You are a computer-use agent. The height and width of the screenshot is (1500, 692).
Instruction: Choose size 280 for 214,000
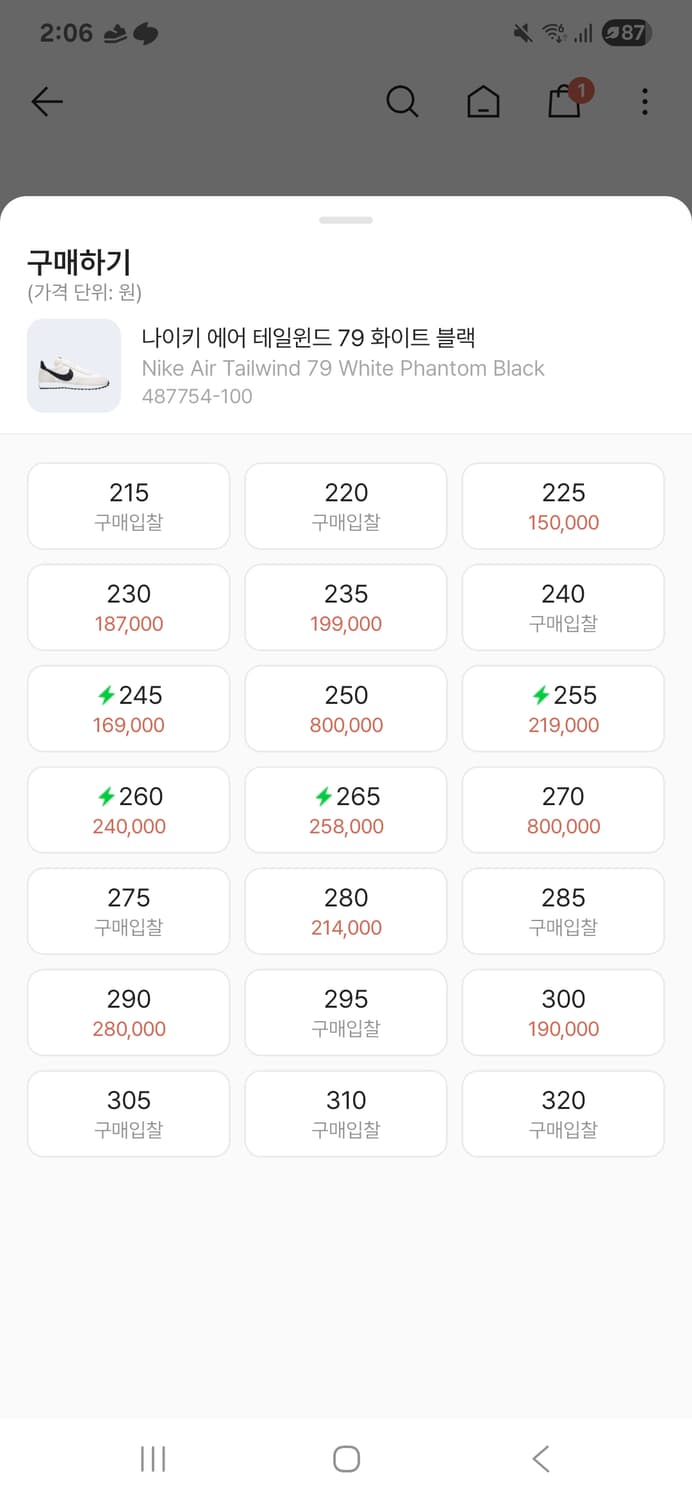tap(346, 910)
